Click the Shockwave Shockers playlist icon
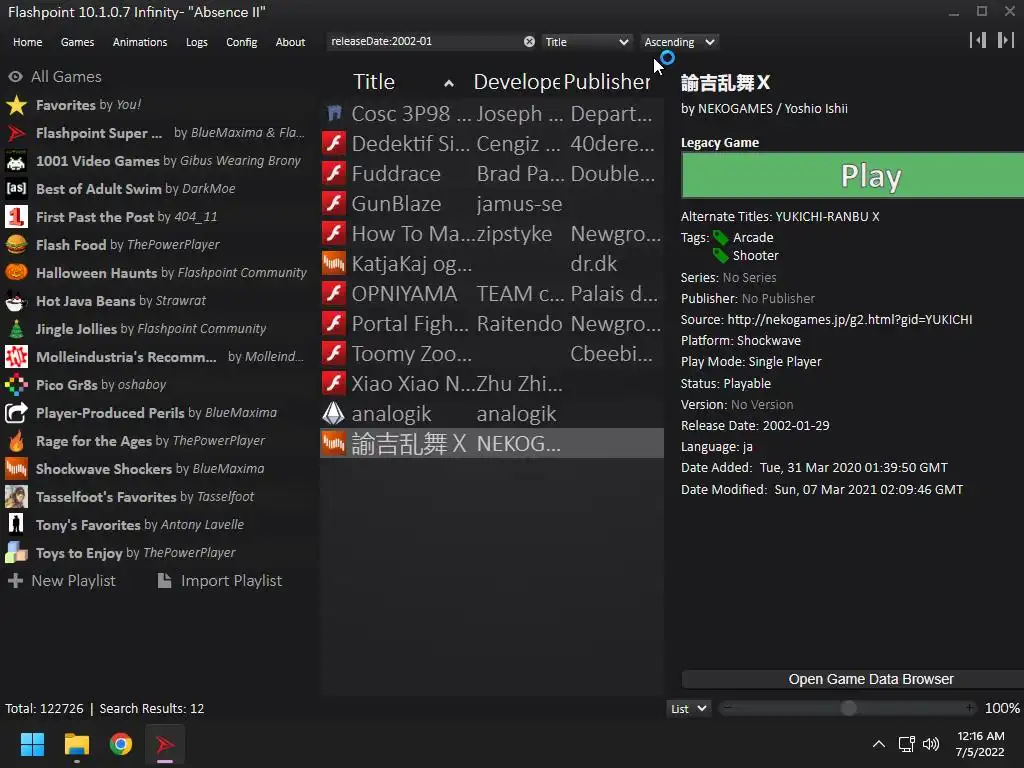 click(x=16, y=469)
